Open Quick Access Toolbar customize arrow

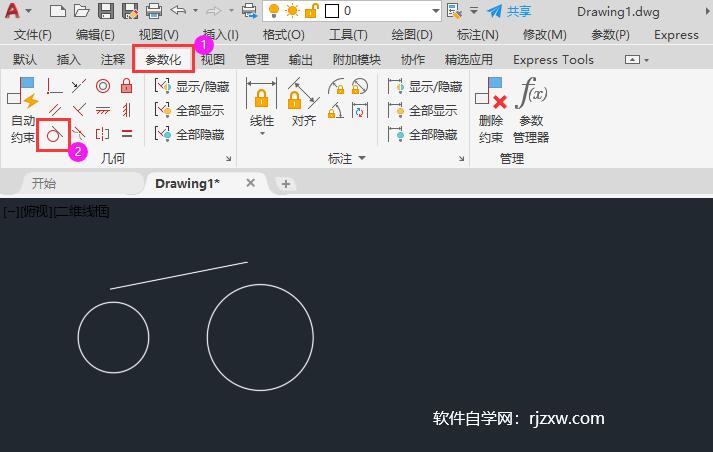(x=473, y=10)
